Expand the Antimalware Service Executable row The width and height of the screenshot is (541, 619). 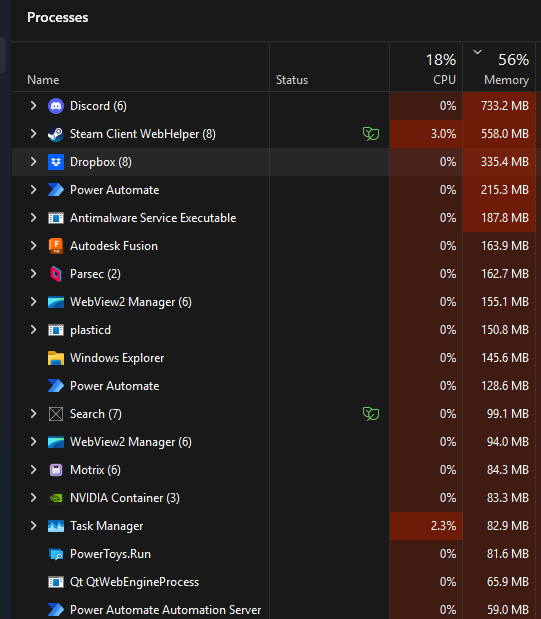[34, 218]
